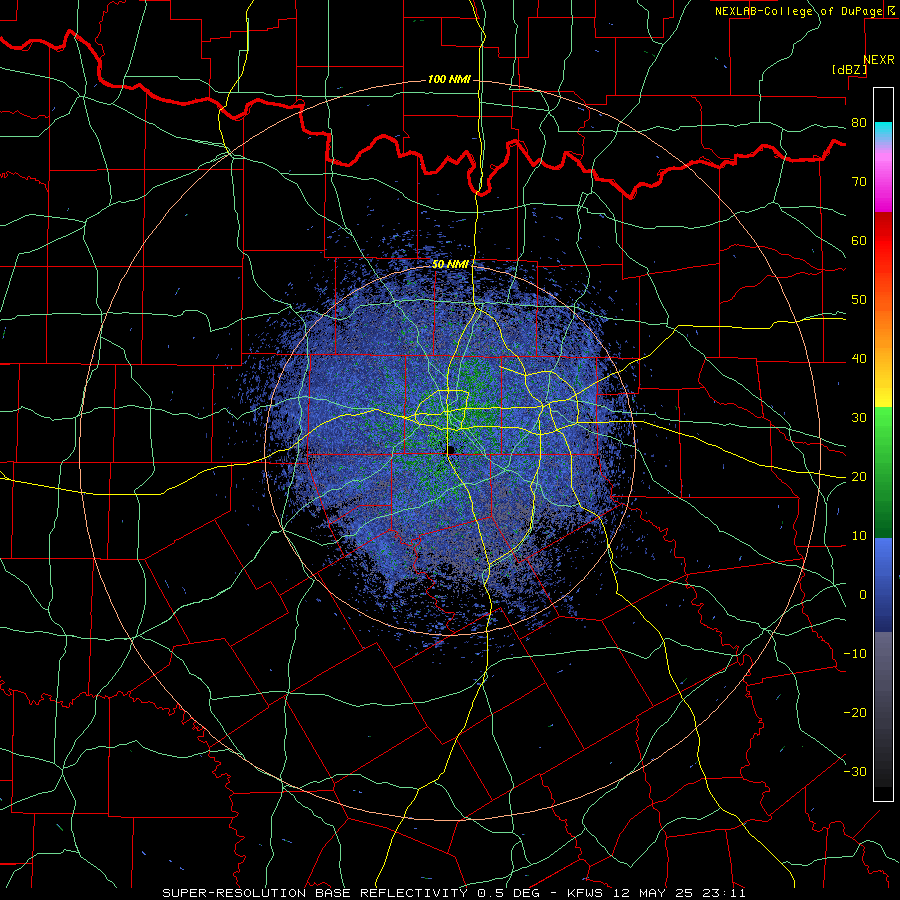Click the -10 value on the dBZ scale
The height and width of the screenshot is (900, 900).
855,654
